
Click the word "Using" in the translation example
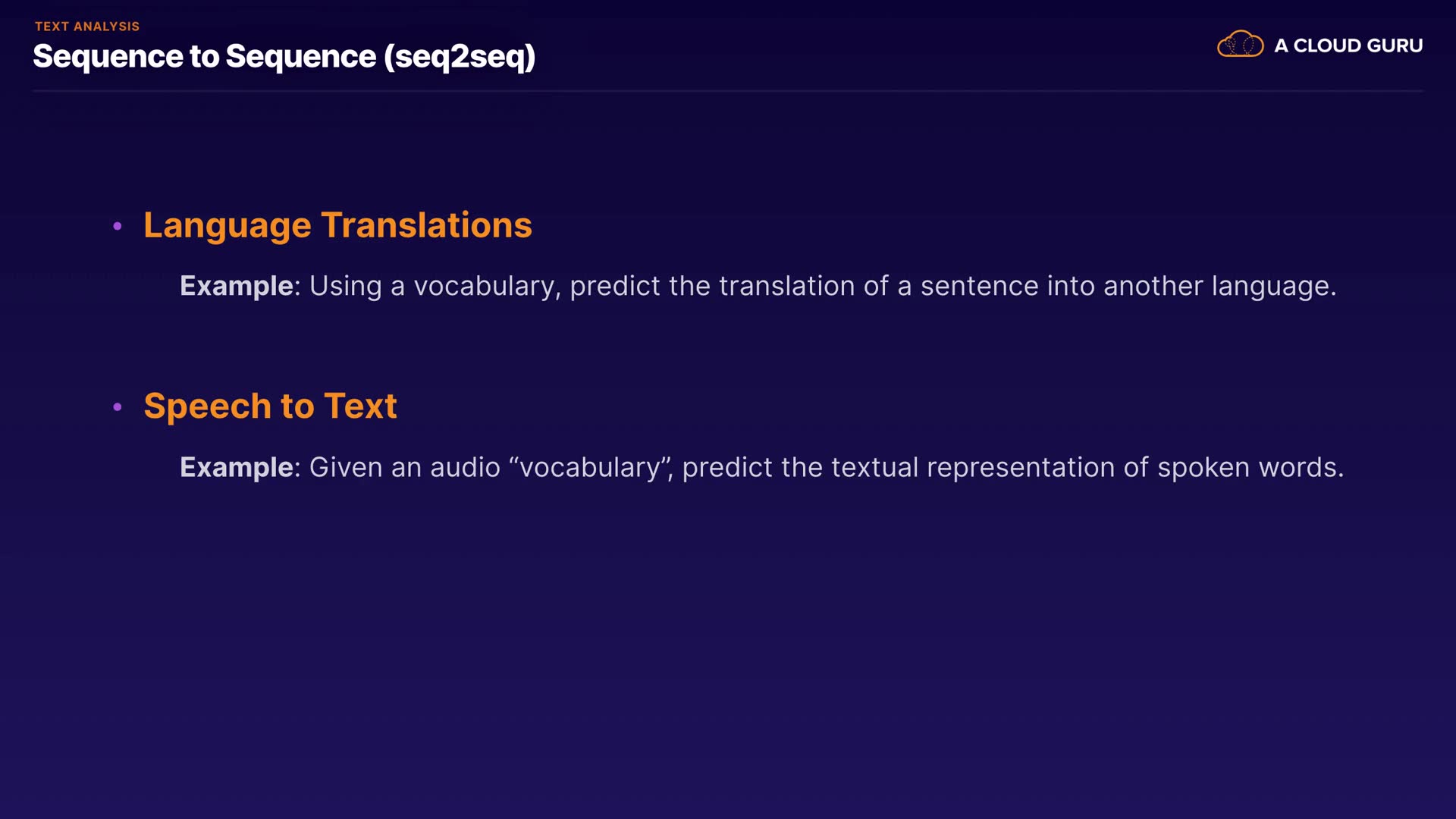click(x=345, y=286)
